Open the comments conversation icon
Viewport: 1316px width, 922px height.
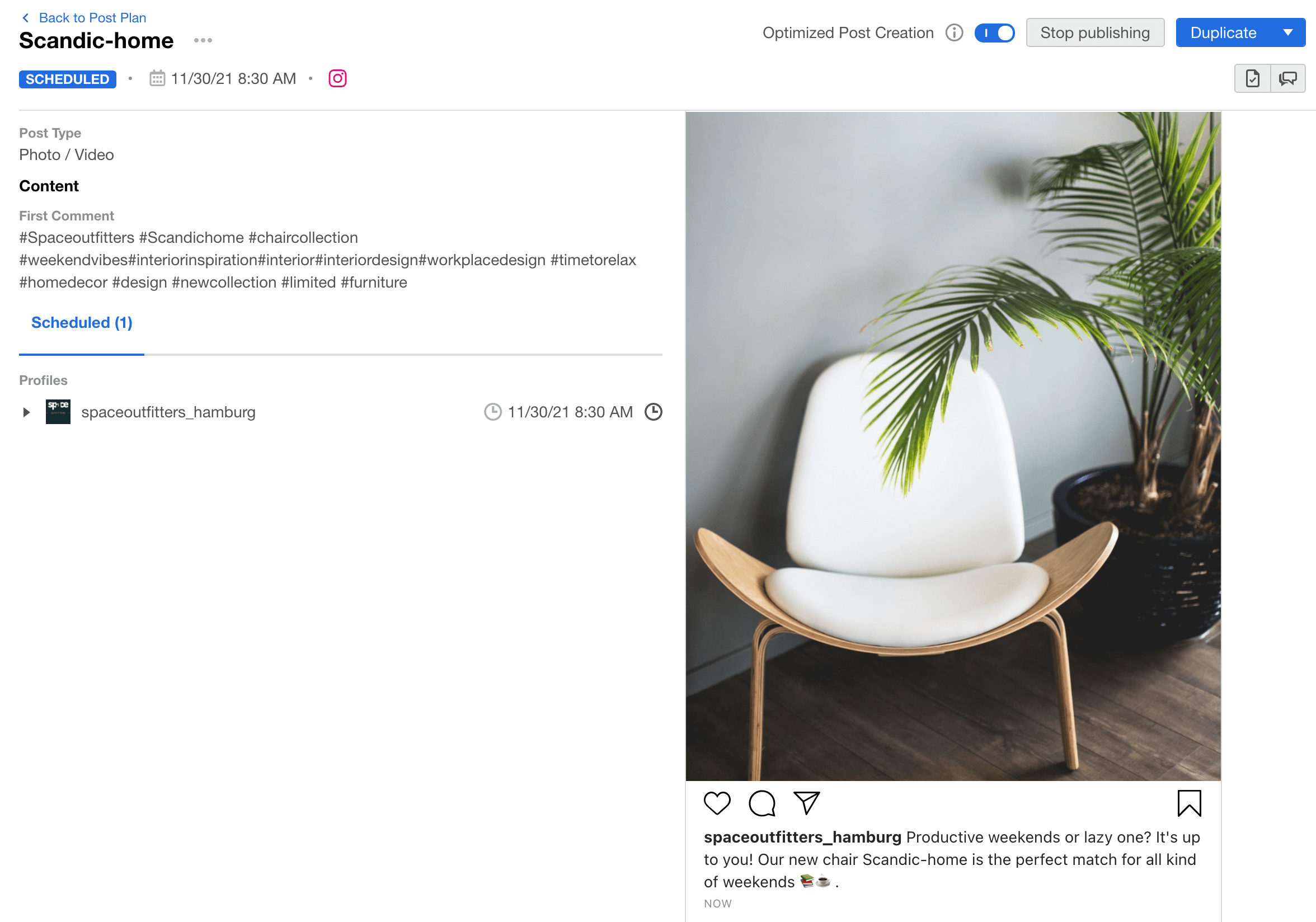(x=1287, y=78)
